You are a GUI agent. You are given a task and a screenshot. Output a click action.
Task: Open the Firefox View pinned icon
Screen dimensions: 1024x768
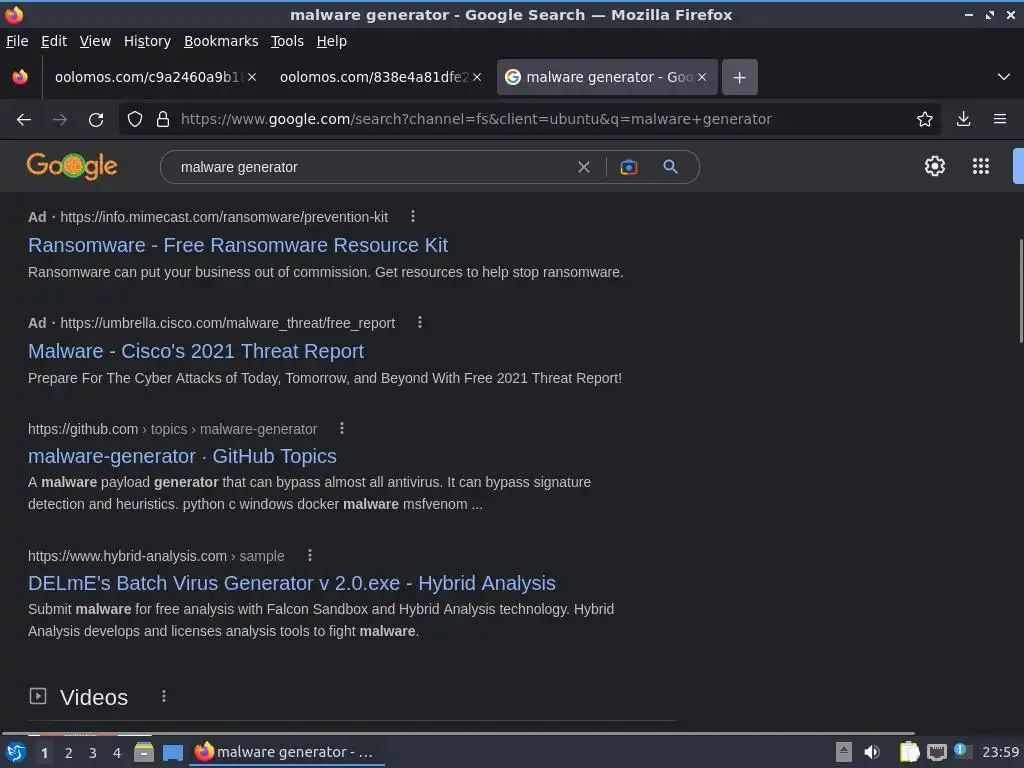pyautogui.click(x=20, y=77)
